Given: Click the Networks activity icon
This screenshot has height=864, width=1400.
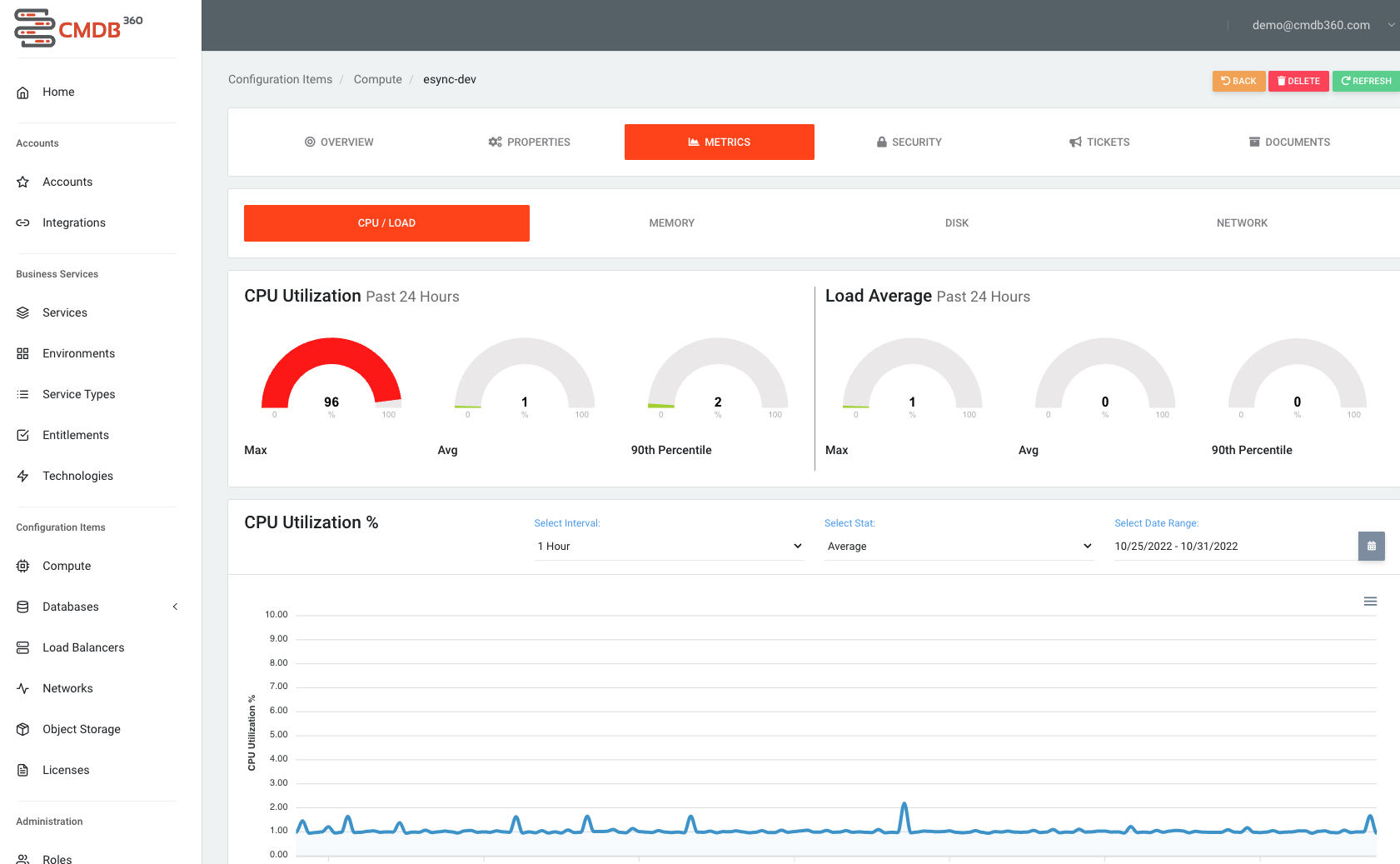Looking at the screenshot, I should (x=23, y=688).
